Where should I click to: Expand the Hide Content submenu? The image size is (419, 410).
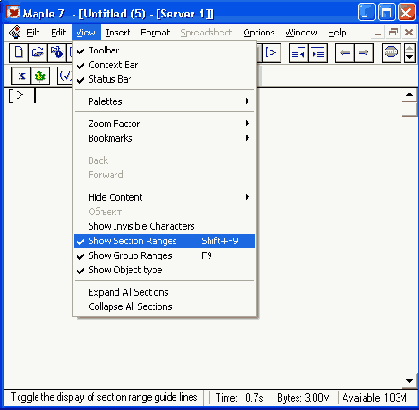(x=164, y=197)
